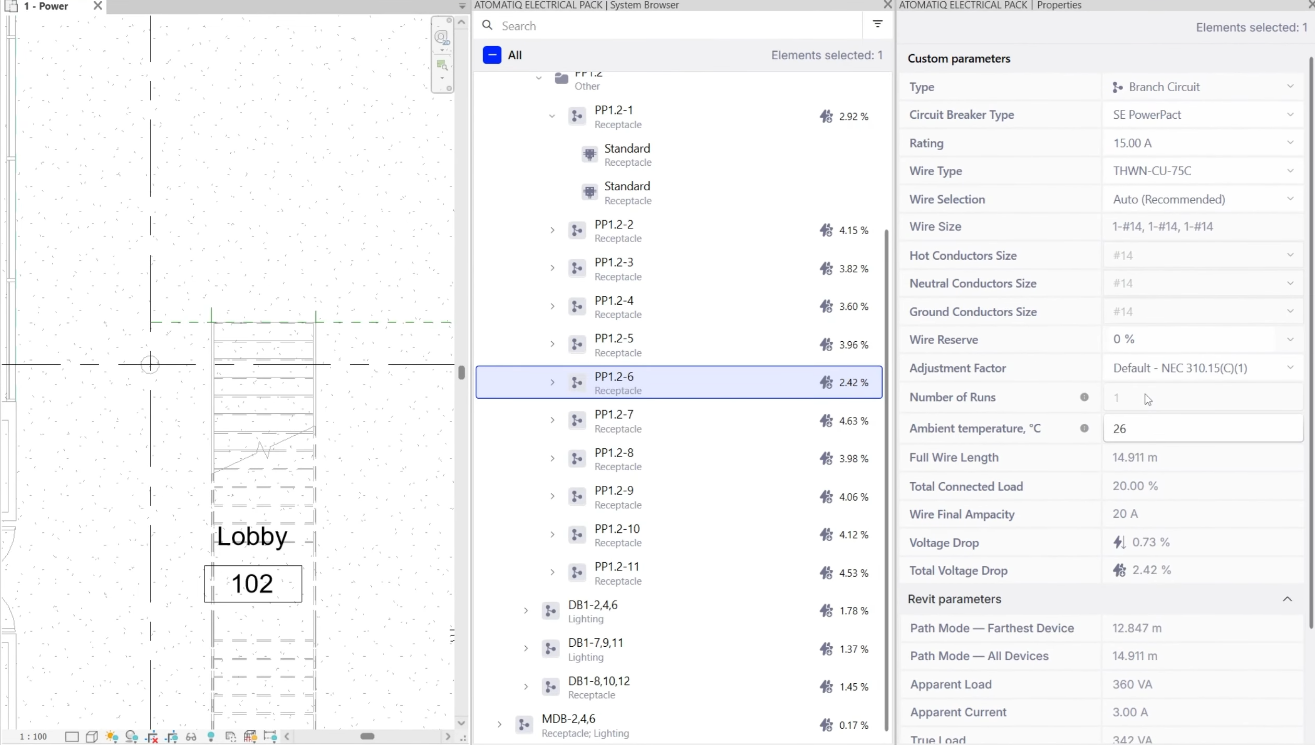
Task: Toggle the dot beside Ambient temperature
Action: (1084, 428)
